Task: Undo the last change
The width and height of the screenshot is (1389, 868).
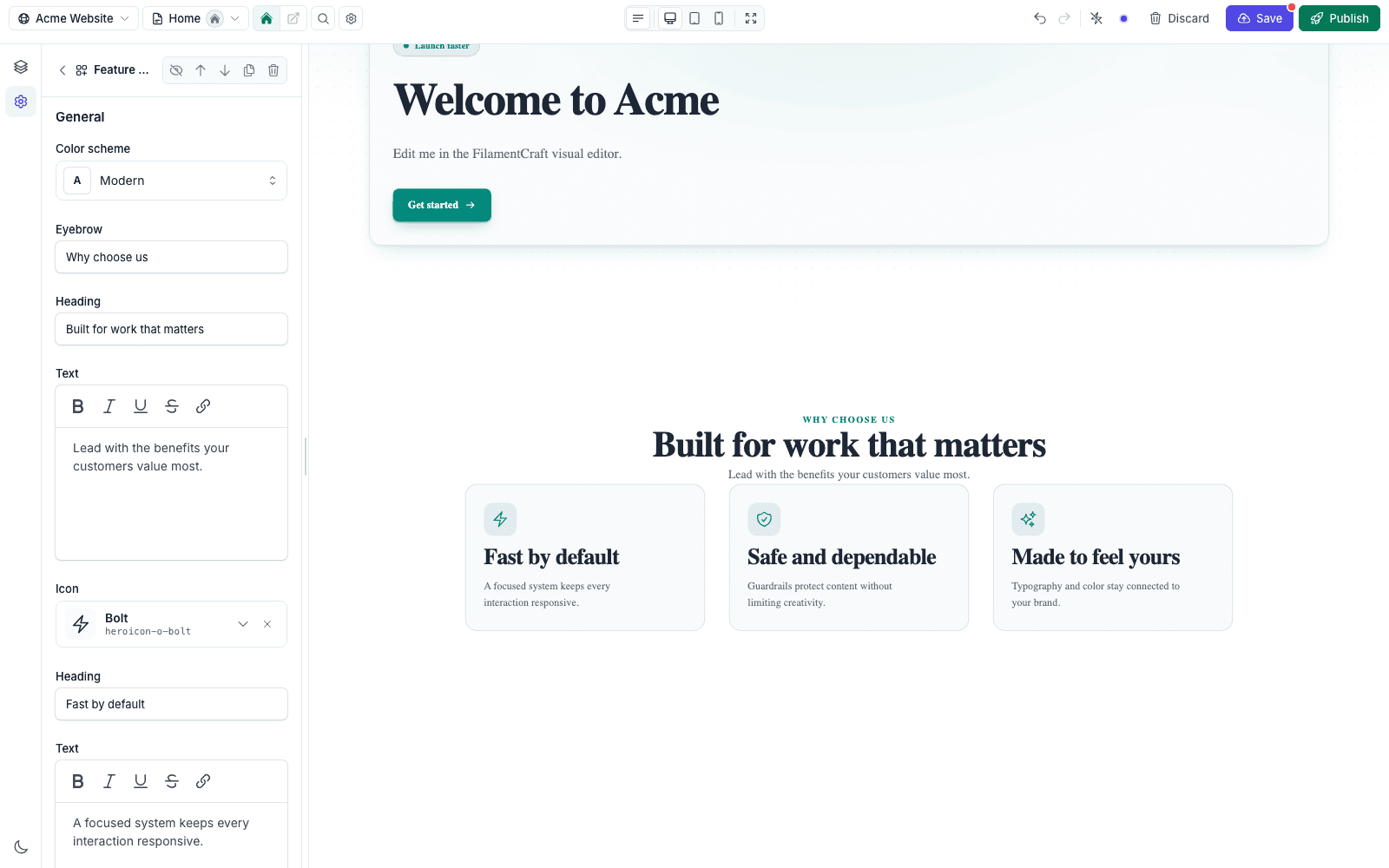Action: click(x=1040, y=18)
